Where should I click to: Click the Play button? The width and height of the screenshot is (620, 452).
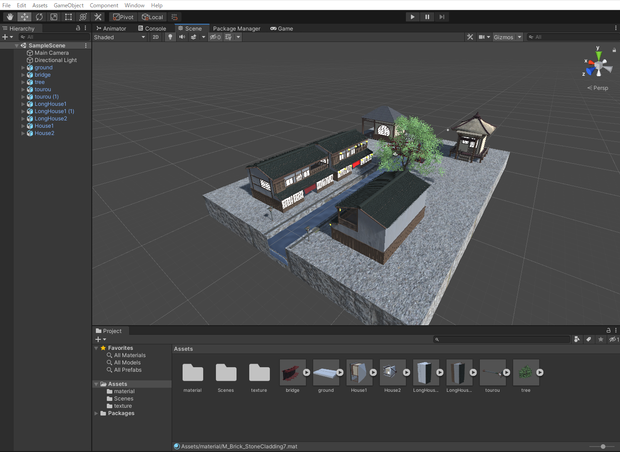pos(412,17)
